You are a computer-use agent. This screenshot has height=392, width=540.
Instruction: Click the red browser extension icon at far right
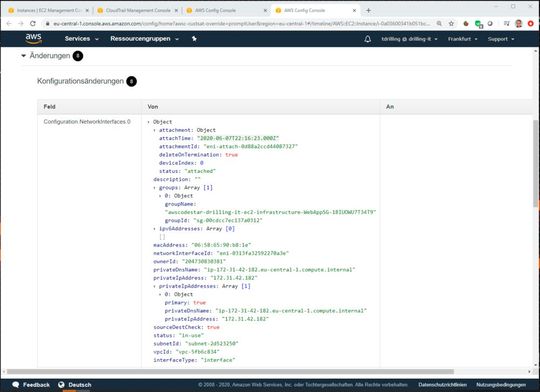531,23
